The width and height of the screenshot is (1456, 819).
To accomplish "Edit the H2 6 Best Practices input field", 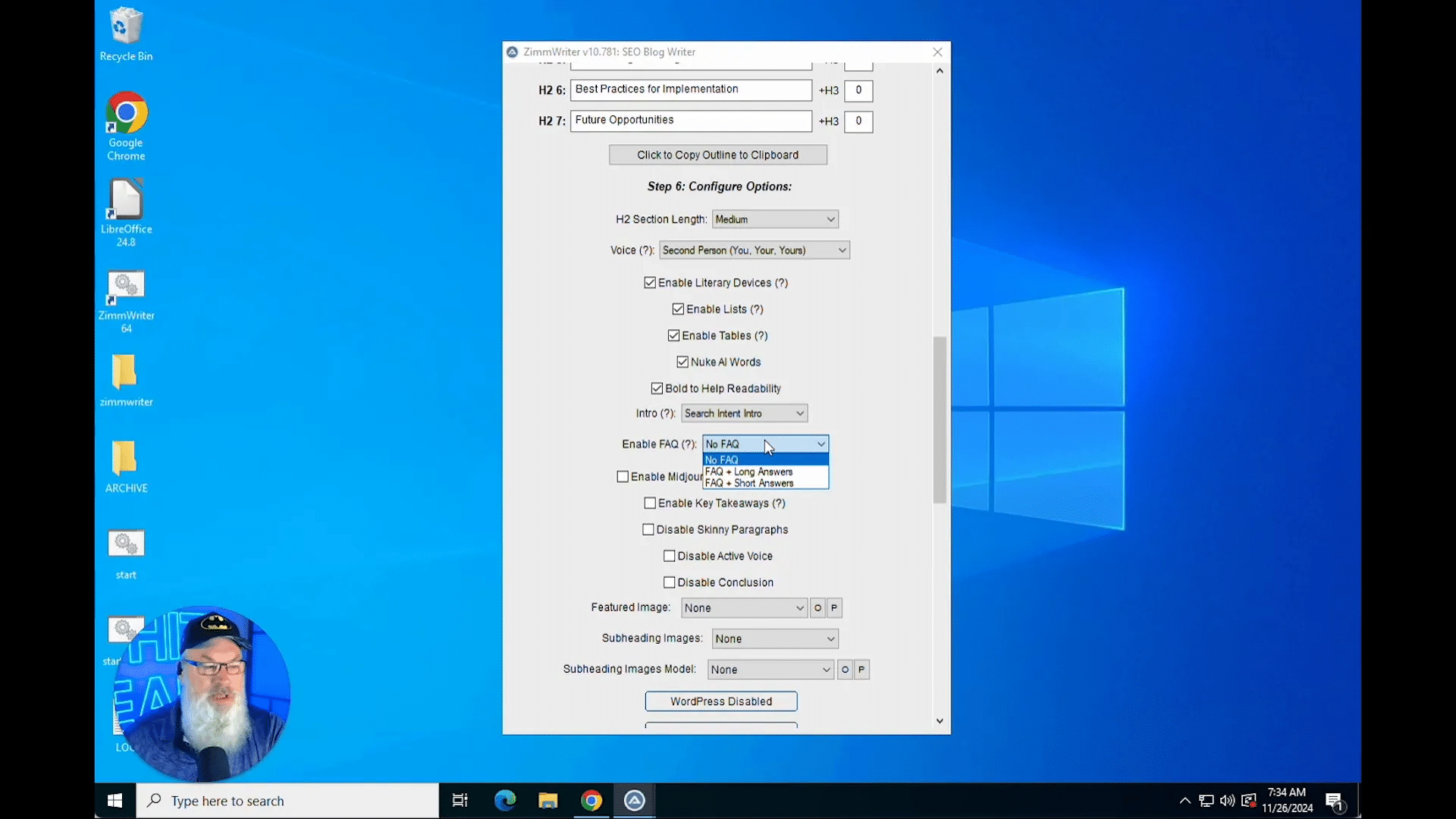I will tap(693, 89).
